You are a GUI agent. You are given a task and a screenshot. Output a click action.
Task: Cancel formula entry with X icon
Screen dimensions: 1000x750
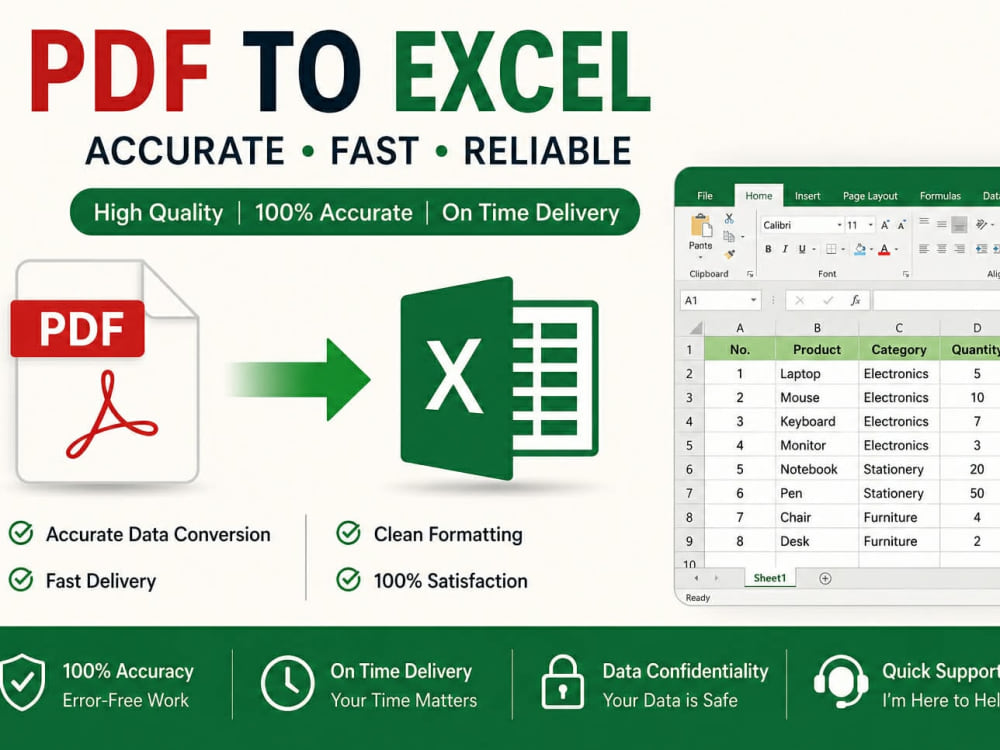800,300
